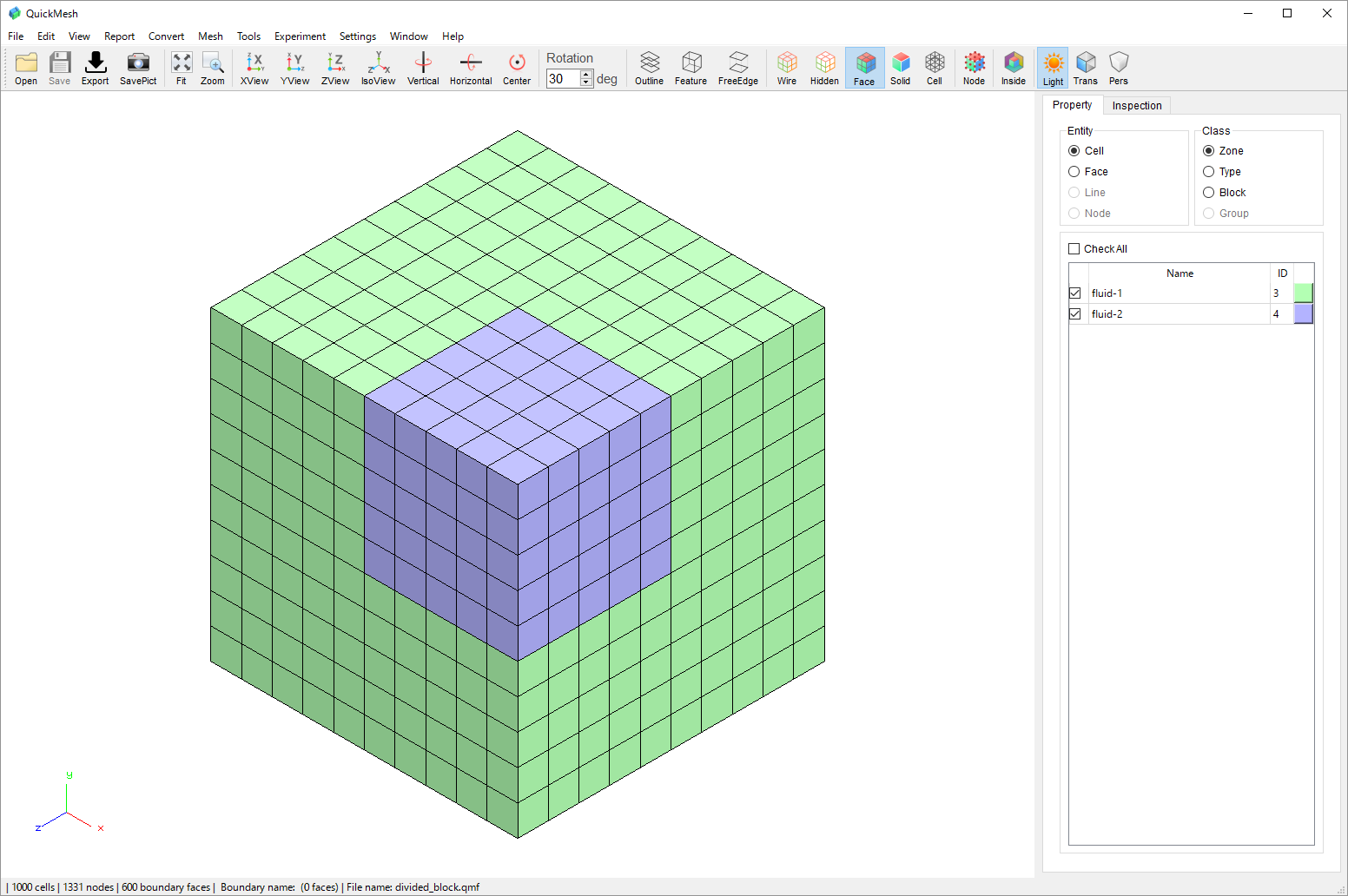
Task: Select the Cell entity radio button
Action: [x=1074, y=151]
